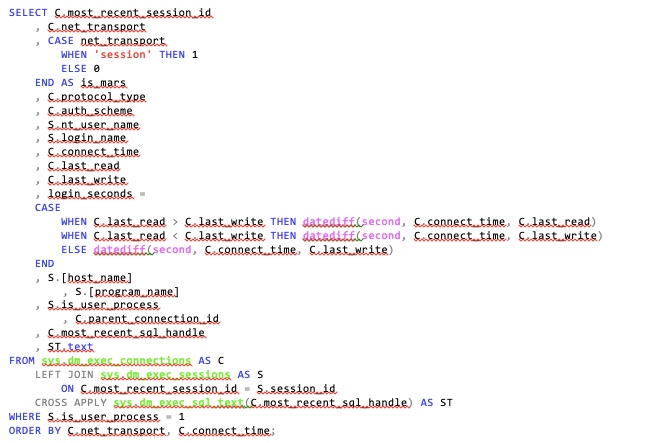
Task: Click S.[host_name] column
Action: (90, 278)
